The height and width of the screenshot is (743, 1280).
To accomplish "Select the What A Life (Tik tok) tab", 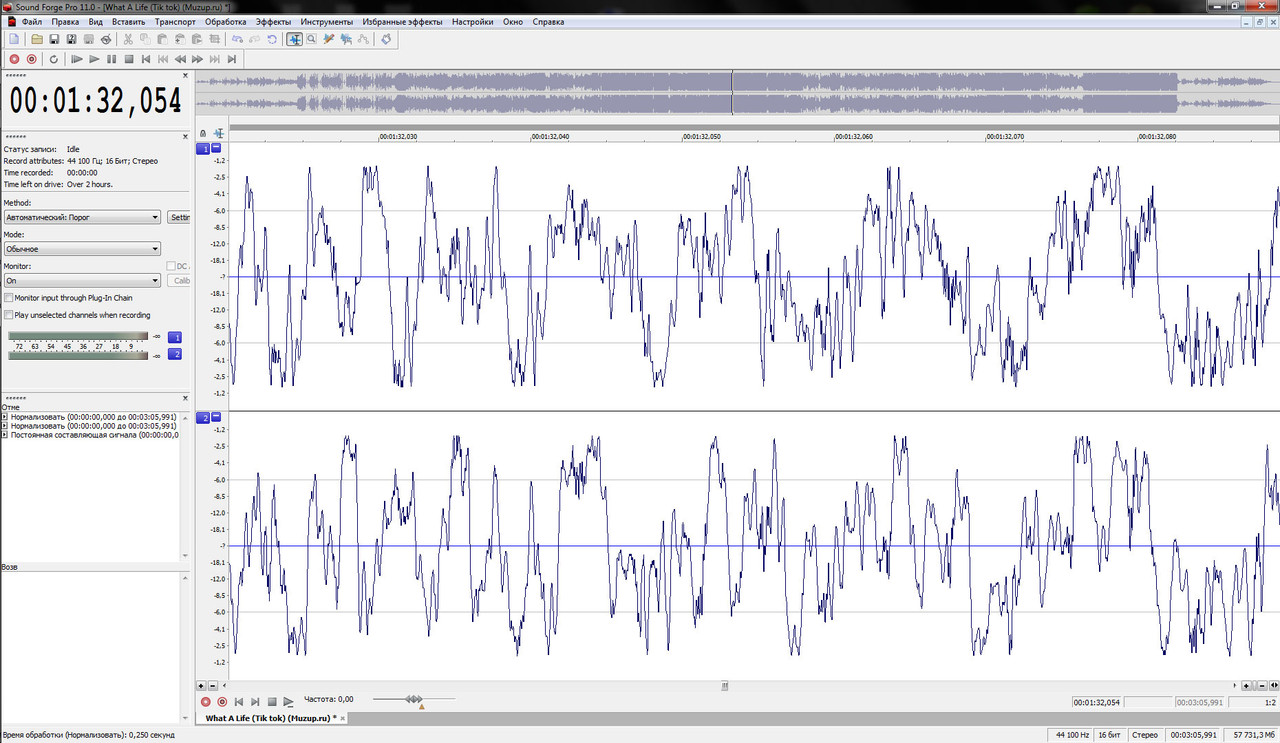I will click(270, 718).
